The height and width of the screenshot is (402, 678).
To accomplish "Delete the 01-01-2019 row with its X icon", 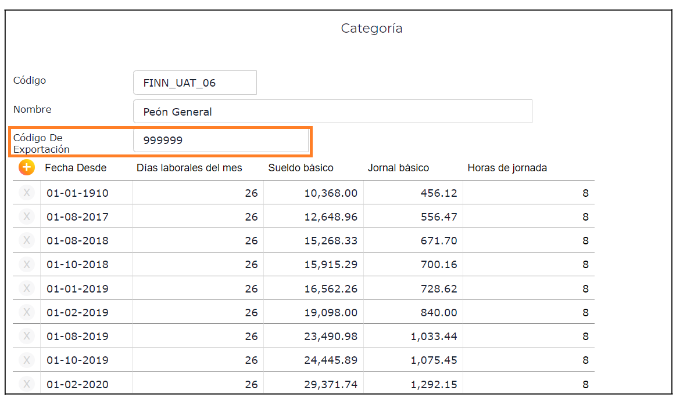I will click(x=27, y=289).
